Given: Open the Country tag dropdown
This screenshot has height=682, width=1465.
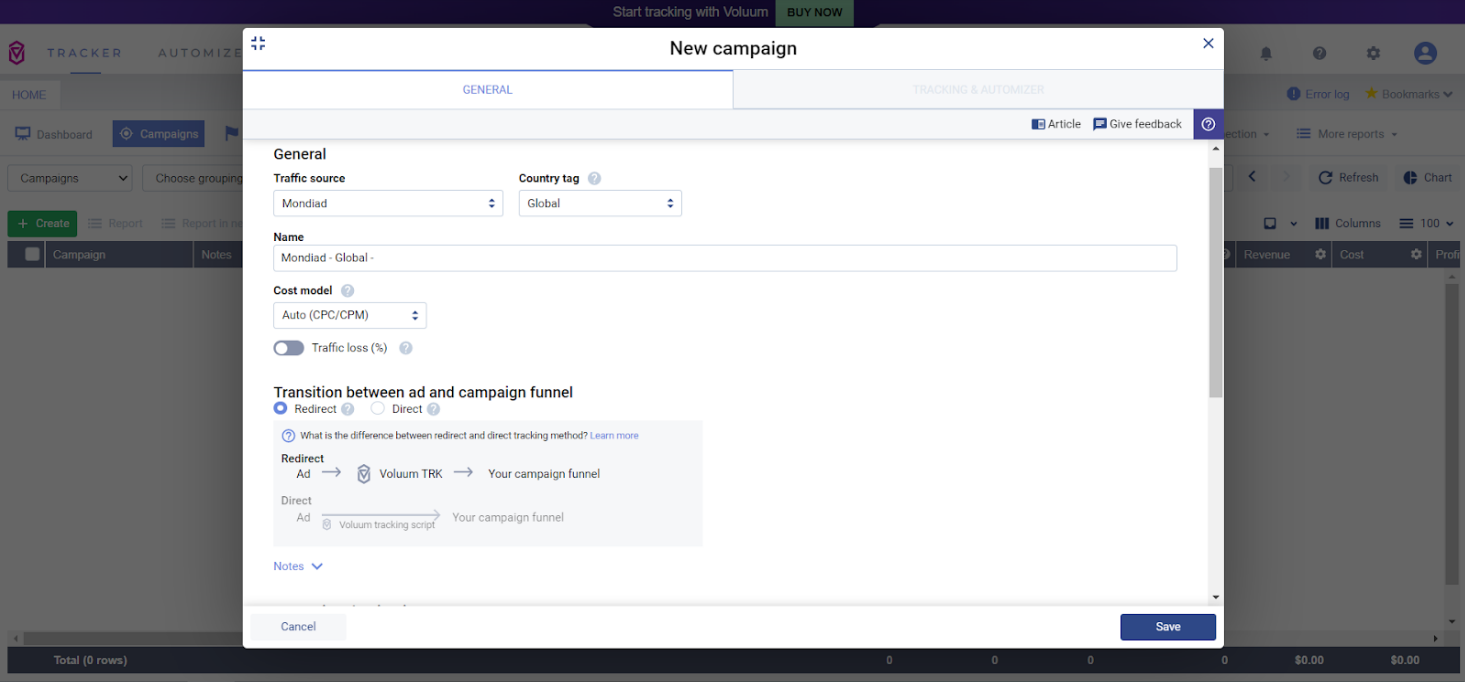Looking at the screenshot, I should pyautogui.click(x=600, y=203).
